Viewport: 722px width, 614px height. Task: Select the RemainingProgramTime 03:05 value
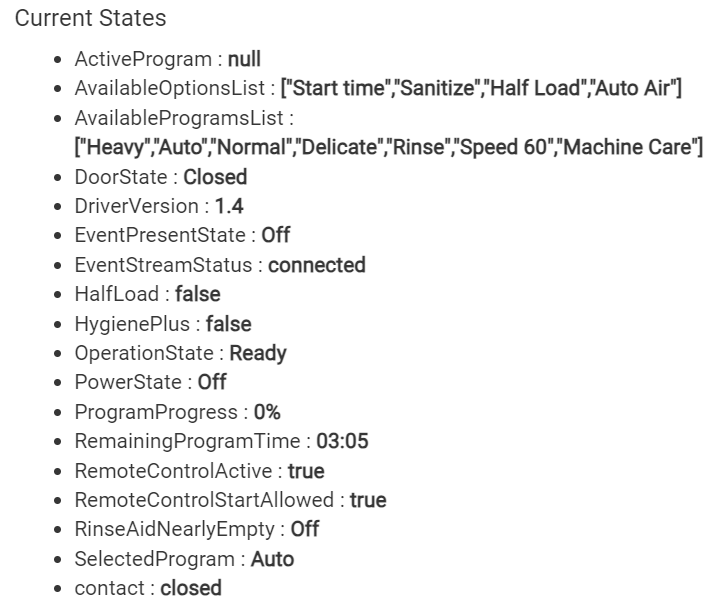tap(342, 441)
